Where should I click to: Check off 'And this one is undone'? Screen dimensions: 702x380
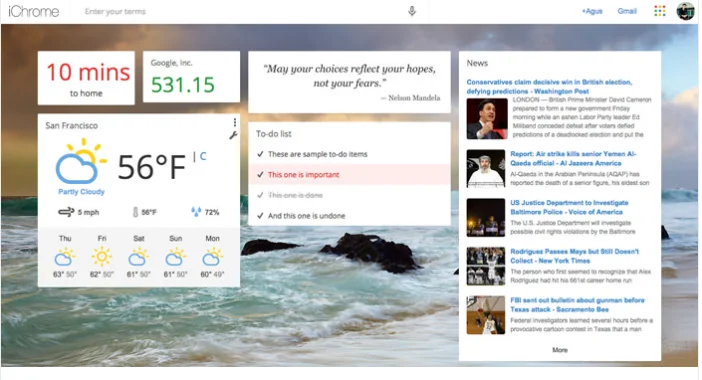pyautogui.click(x=260, y=216)
